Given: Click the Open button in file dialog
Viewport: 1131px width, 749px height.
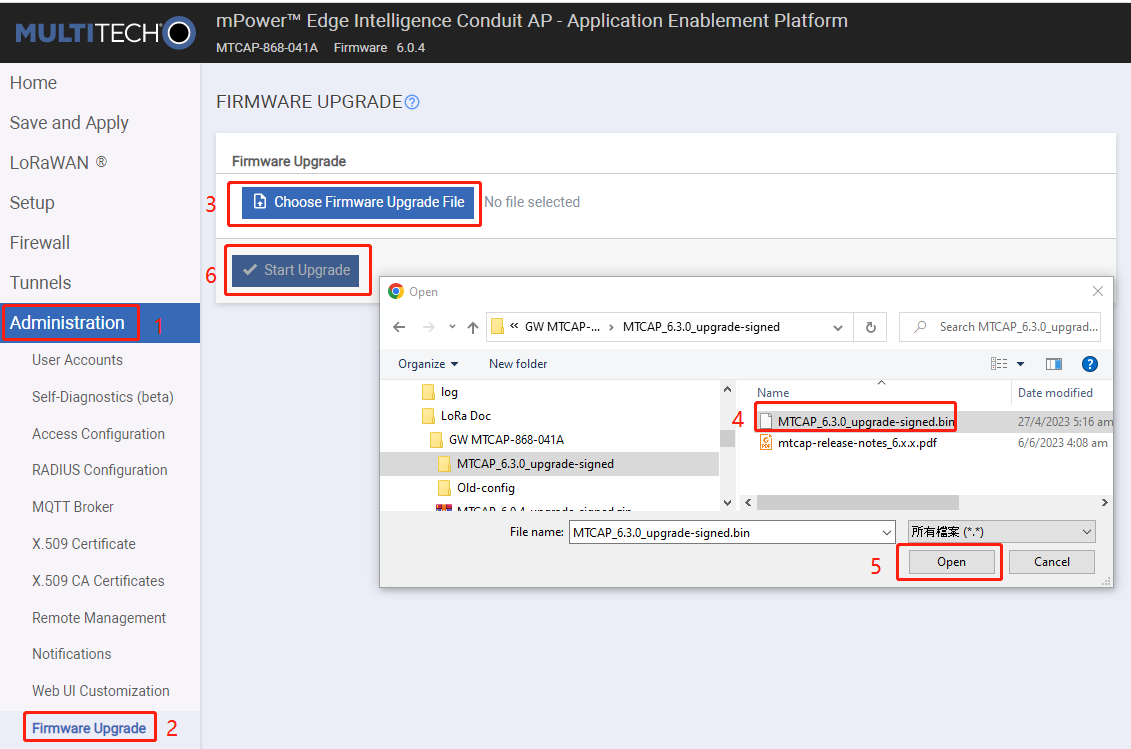Looking at the screenshot, I should [951, 562].
